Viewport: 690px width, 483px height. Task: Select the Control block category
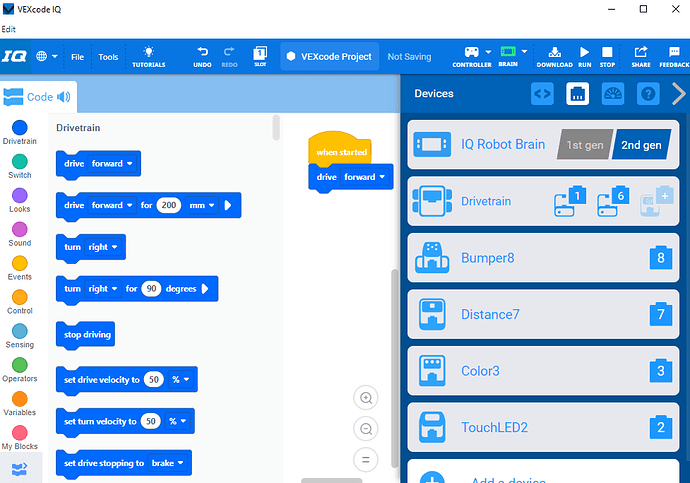[20, 302]
